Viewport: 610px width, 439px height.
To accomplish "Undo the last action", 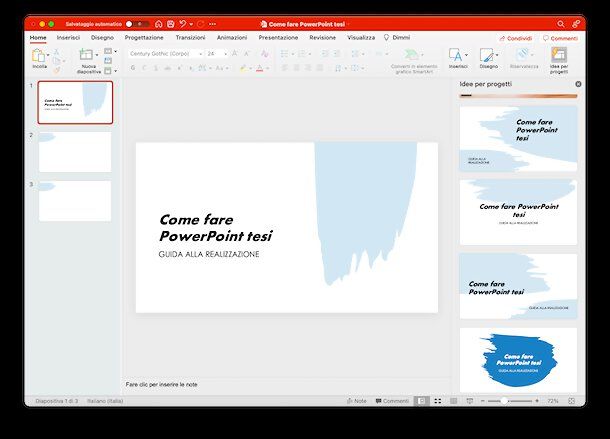I will click(183, 24).
